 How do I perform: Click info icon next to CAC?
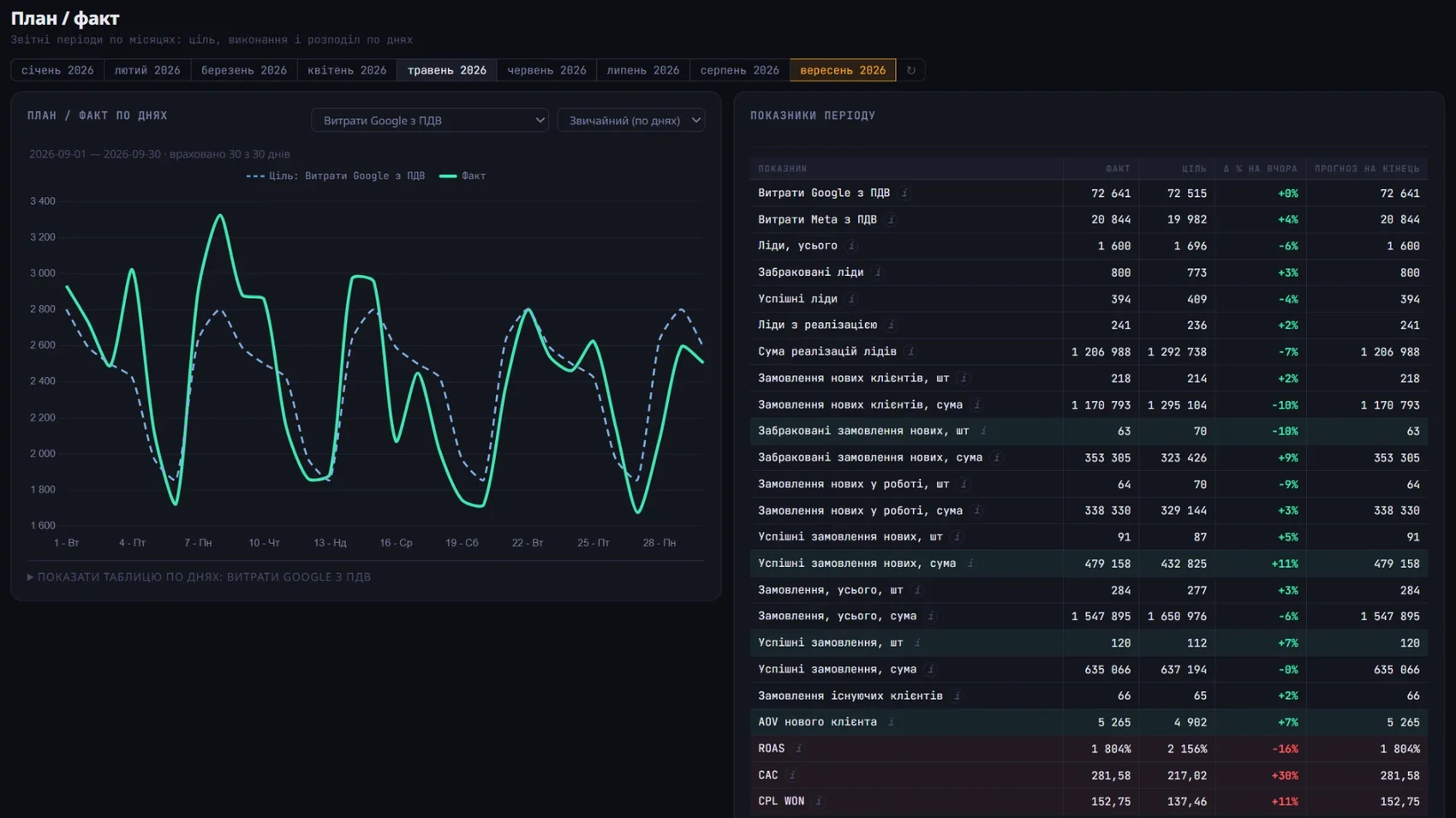[792, 775]
